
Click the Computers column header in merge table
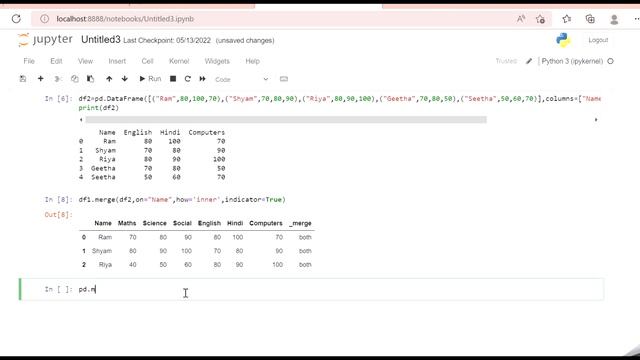(x=266, y=223)
